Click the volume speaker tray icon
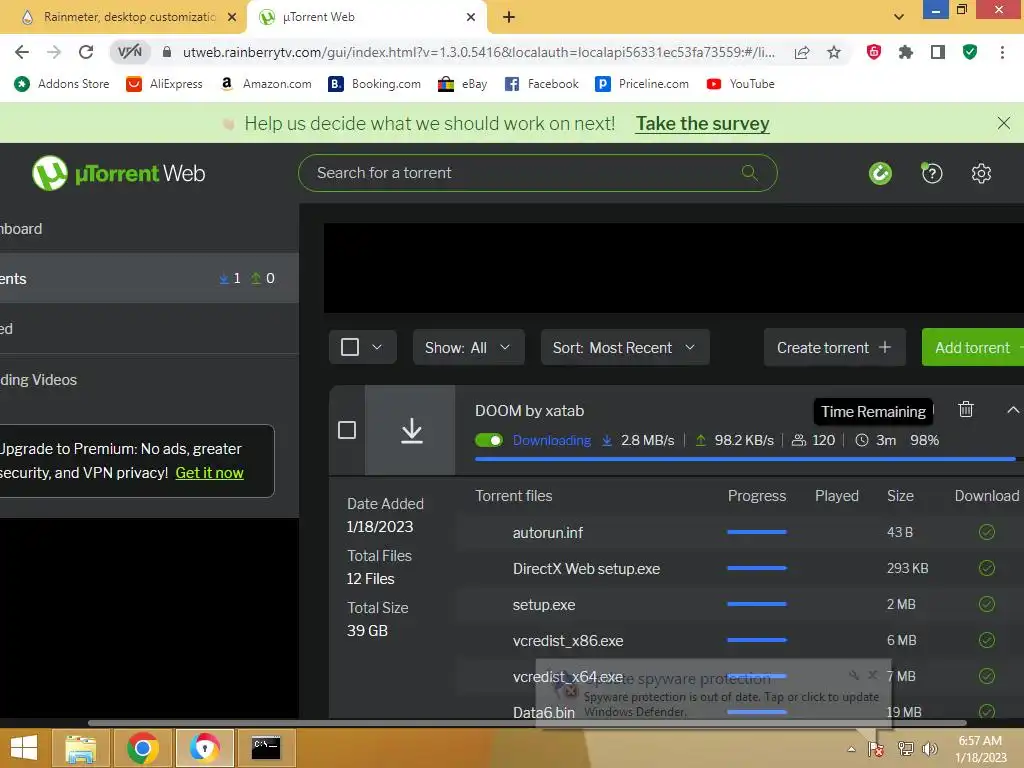Screen dimensions: 1024x768 [929, 749]
